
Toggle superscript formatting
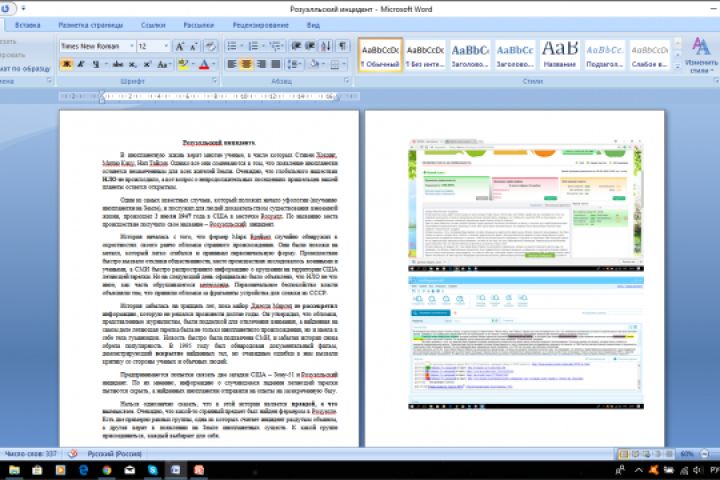147,65
